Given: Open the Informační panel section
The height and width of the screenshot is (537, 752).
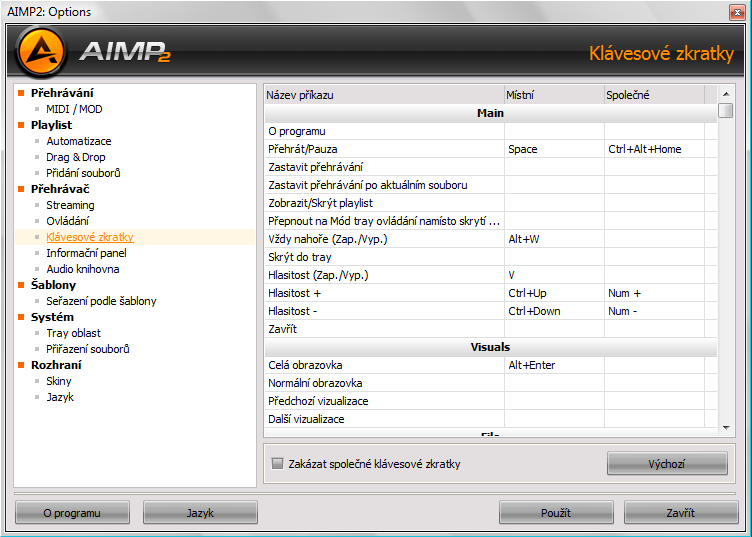Looking at the screenshot, I should [86, 253].
